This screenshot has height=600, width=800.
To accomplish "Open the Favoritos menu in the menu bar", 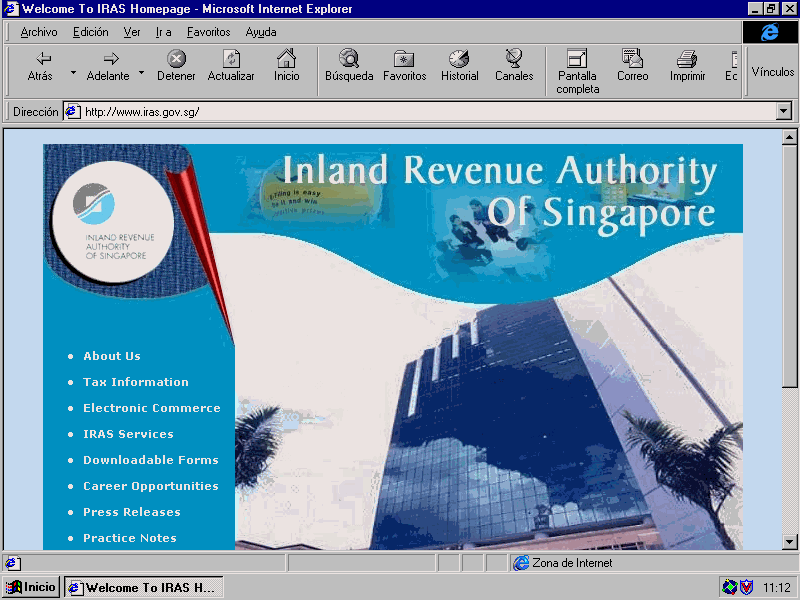I will 208,32.
